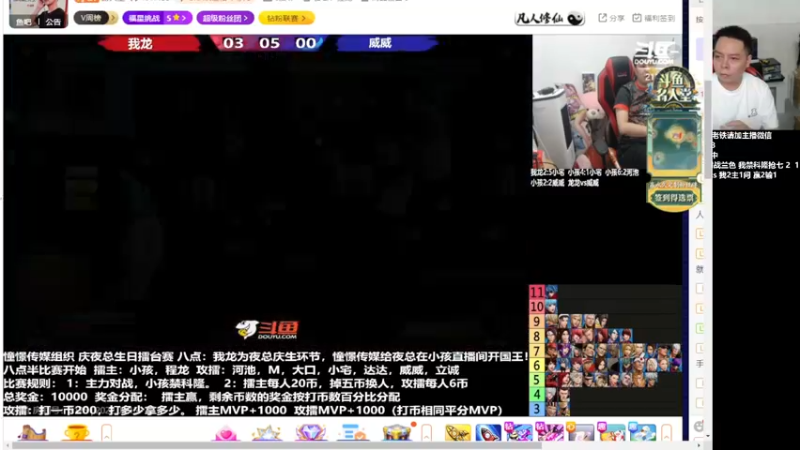Click the horizontal scrollbar thumb

[278, 446]
